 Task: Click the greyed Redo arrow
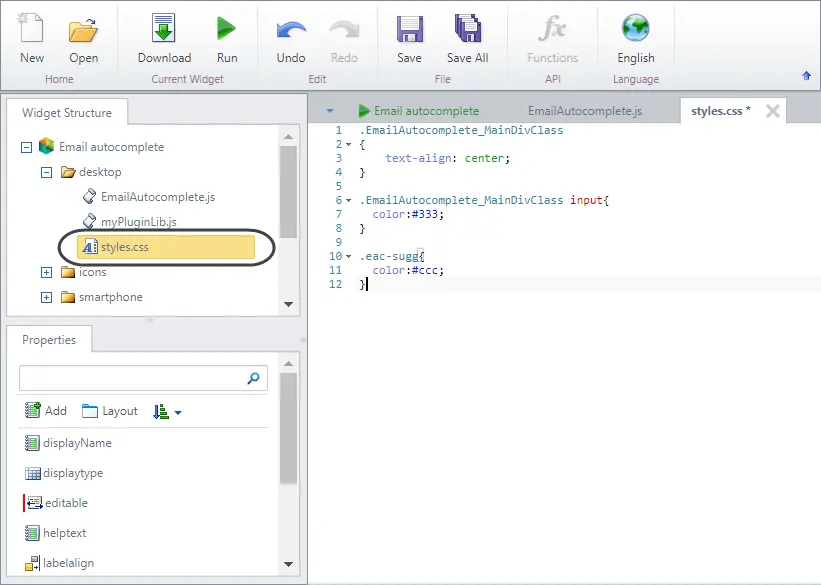point(344,30)
